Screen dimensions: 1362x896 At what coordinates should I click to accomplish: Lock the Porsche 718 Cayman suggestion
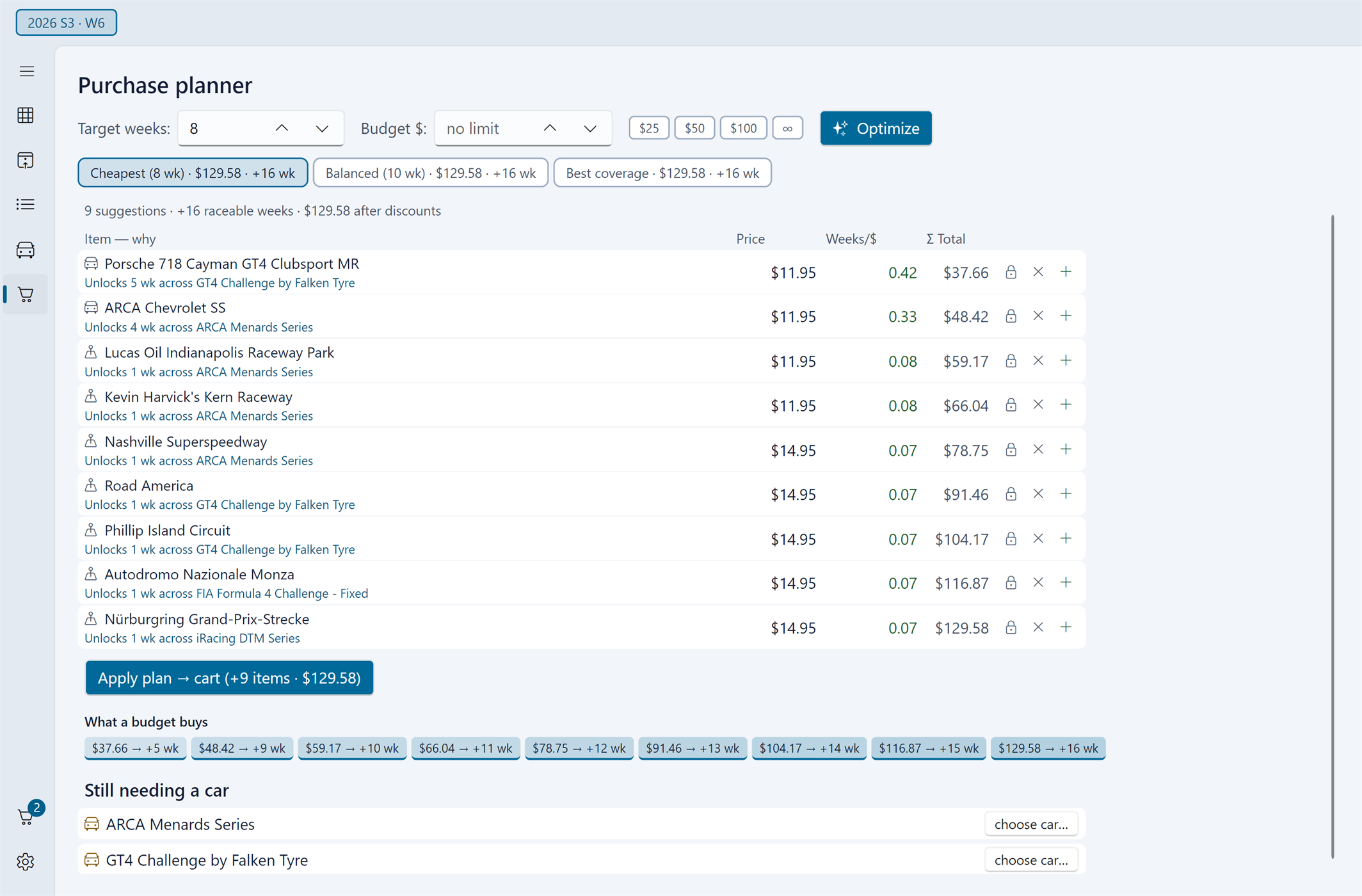1011,272
